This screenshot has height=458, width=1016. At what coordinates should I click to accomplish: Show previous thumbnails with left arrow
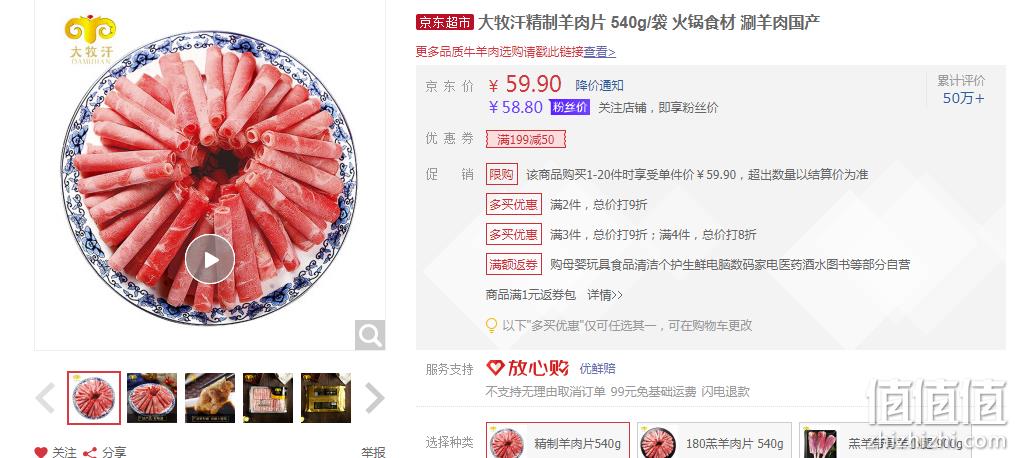[45, 398]
